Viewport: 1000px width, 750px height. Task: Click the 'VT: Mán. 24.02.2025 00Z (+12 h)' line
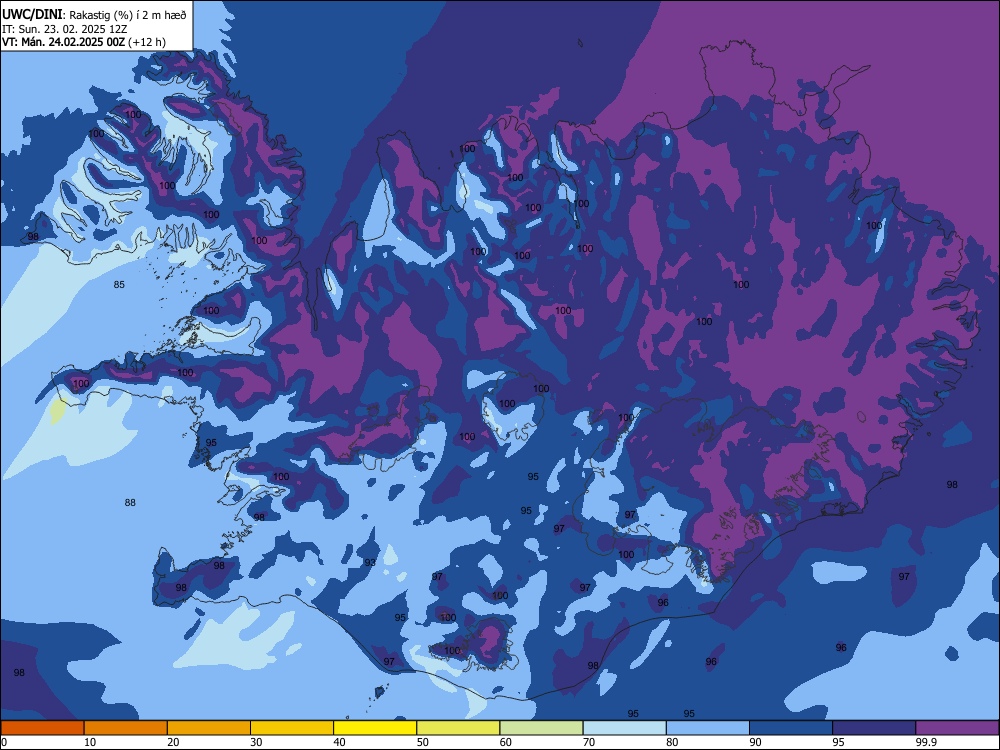(x=84, y=42)
